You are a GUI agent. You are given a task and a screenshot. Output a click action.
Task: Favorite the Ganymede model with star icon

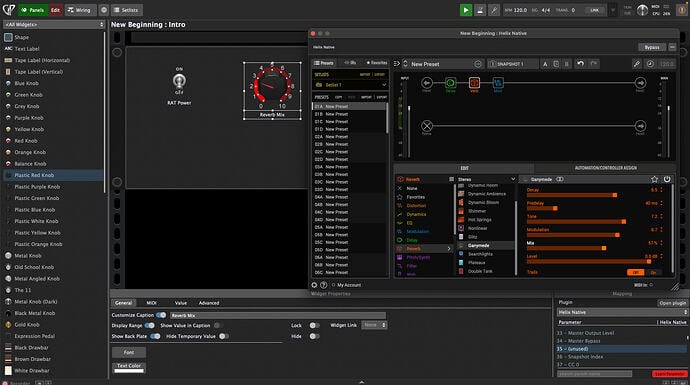click(x=654, y=179)
